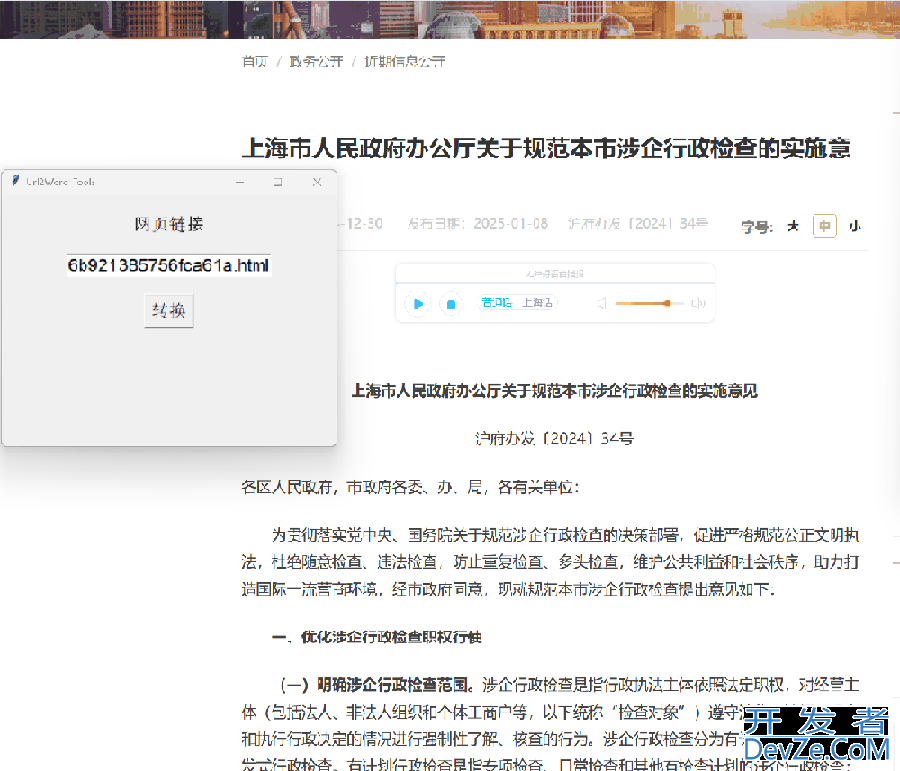Click the 网页链接 URL input field

[x=169, y=265]
